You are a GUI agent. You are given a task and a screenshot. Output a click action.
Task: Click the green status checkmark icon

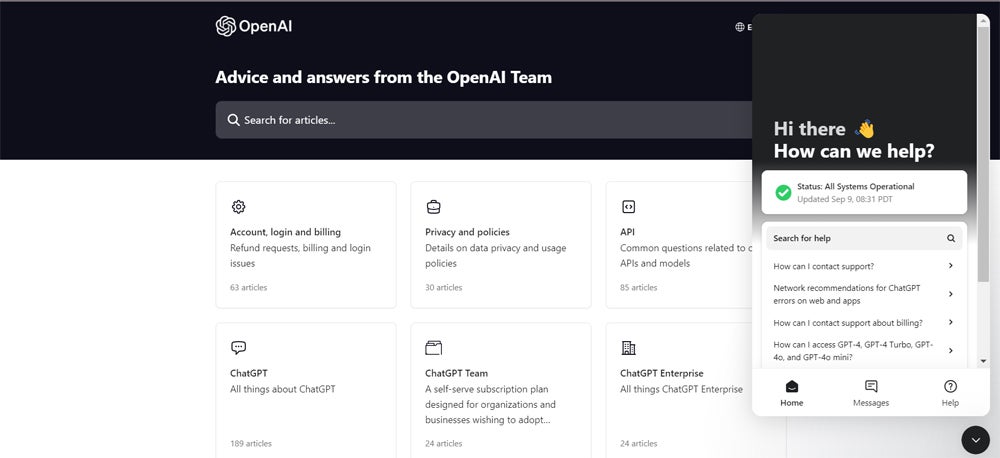[783, 193]
